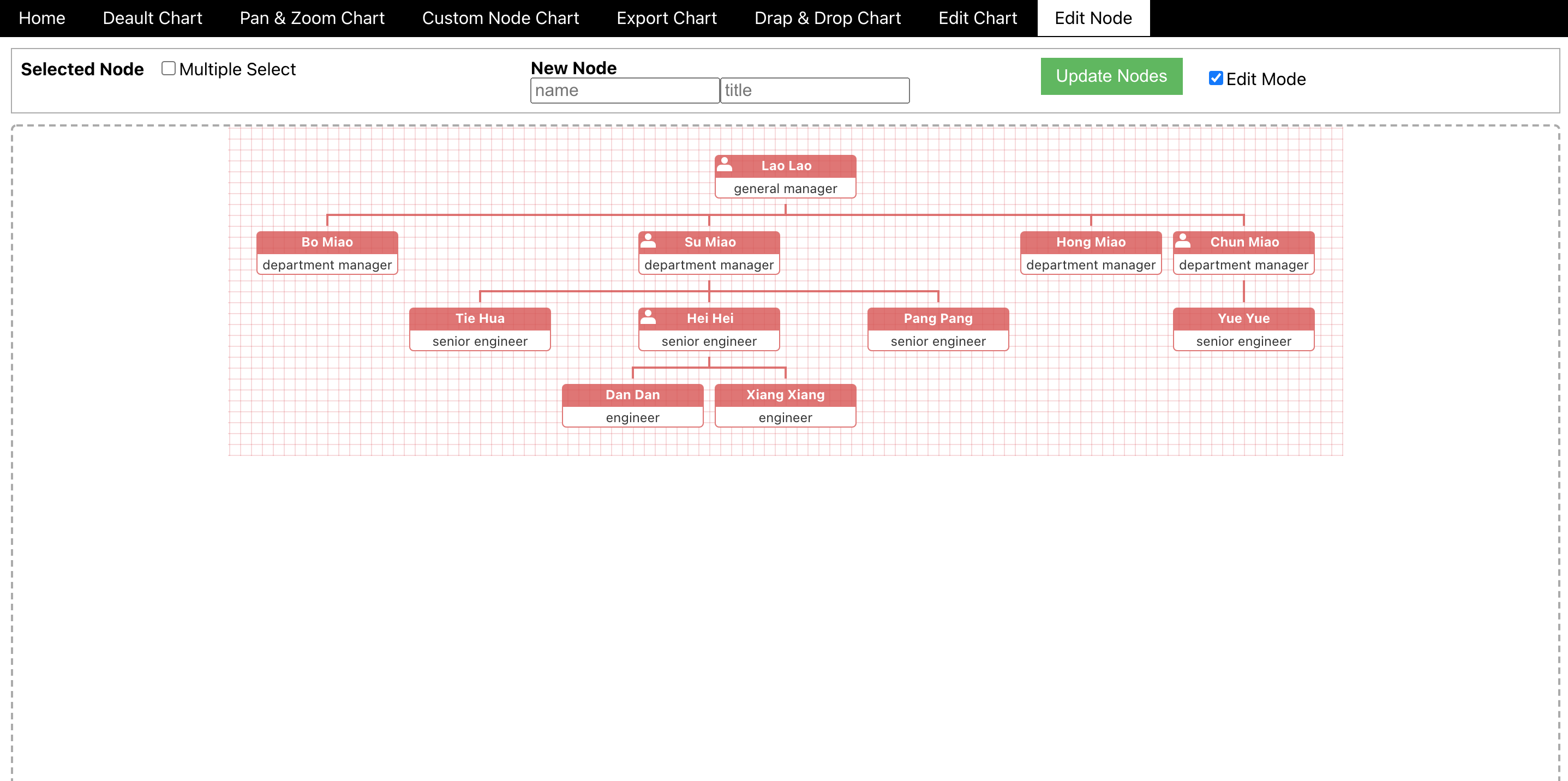Select the Dan Dan engineer node
Screen dimensions: 1568x781
[632, 406]
